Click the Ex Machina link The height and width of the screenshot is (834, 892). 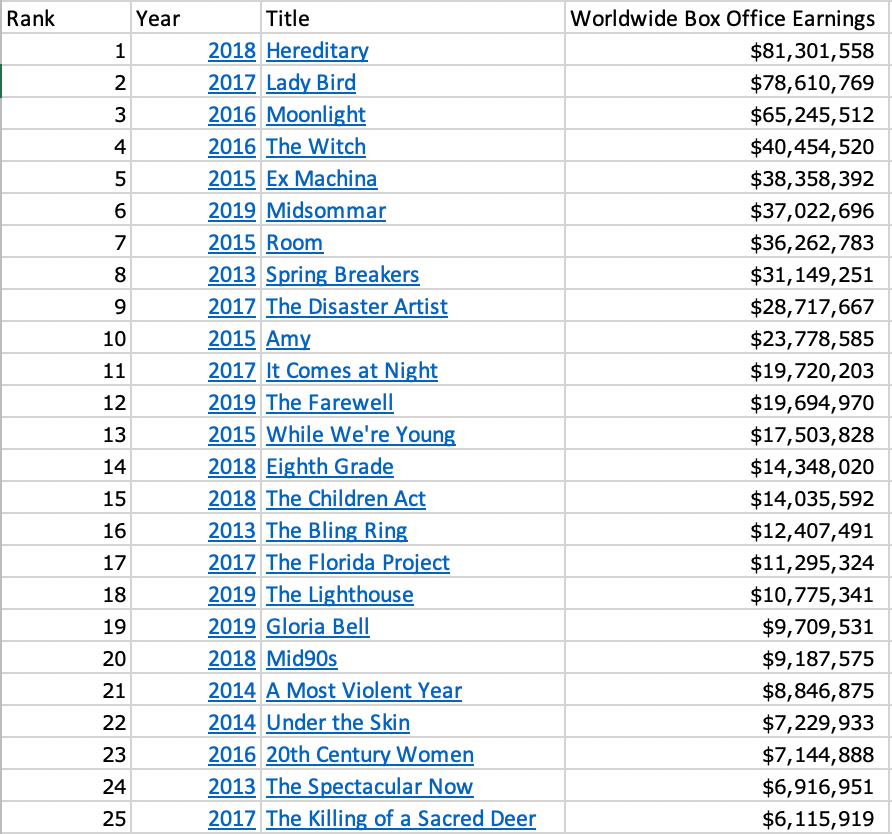click(322, 179)
